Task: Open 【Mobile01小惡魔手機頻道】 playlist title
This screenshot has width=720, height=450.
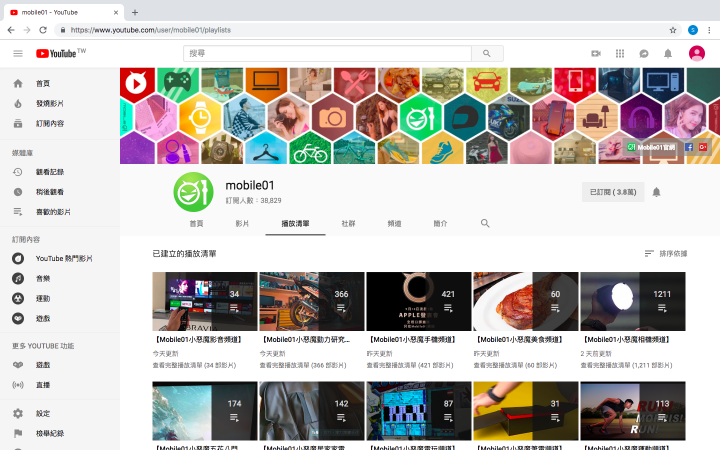Action: tap(413, 340)
